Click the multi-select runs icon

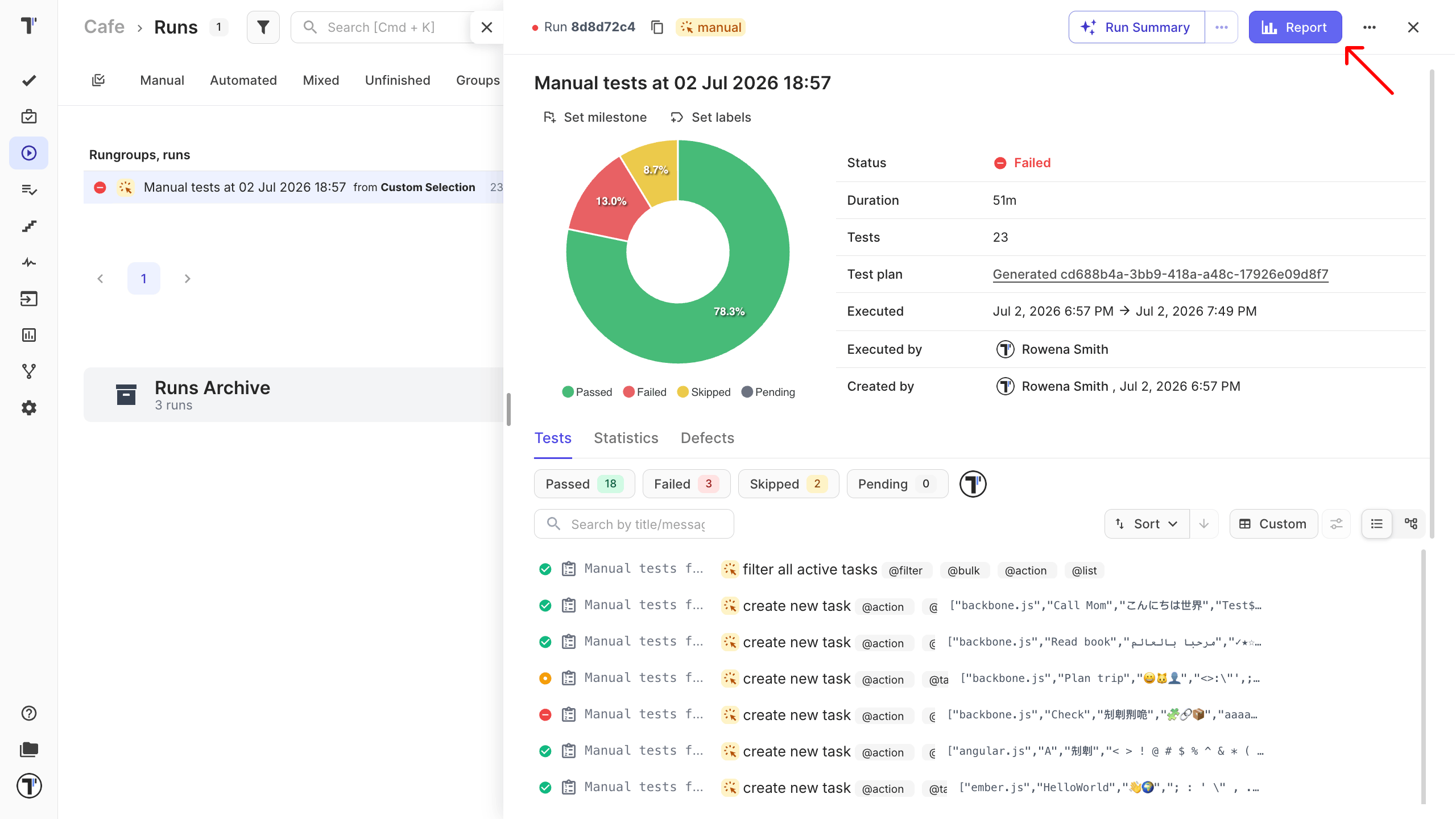(x=98, y=80)
